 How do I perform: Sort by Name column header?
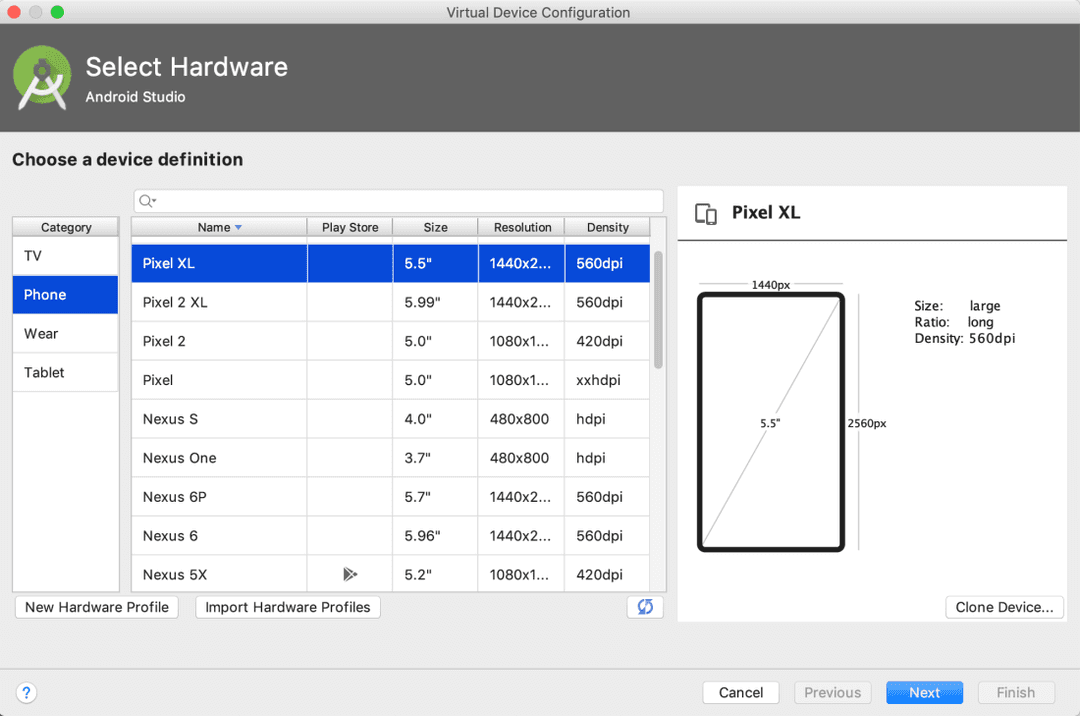(219, 227)
